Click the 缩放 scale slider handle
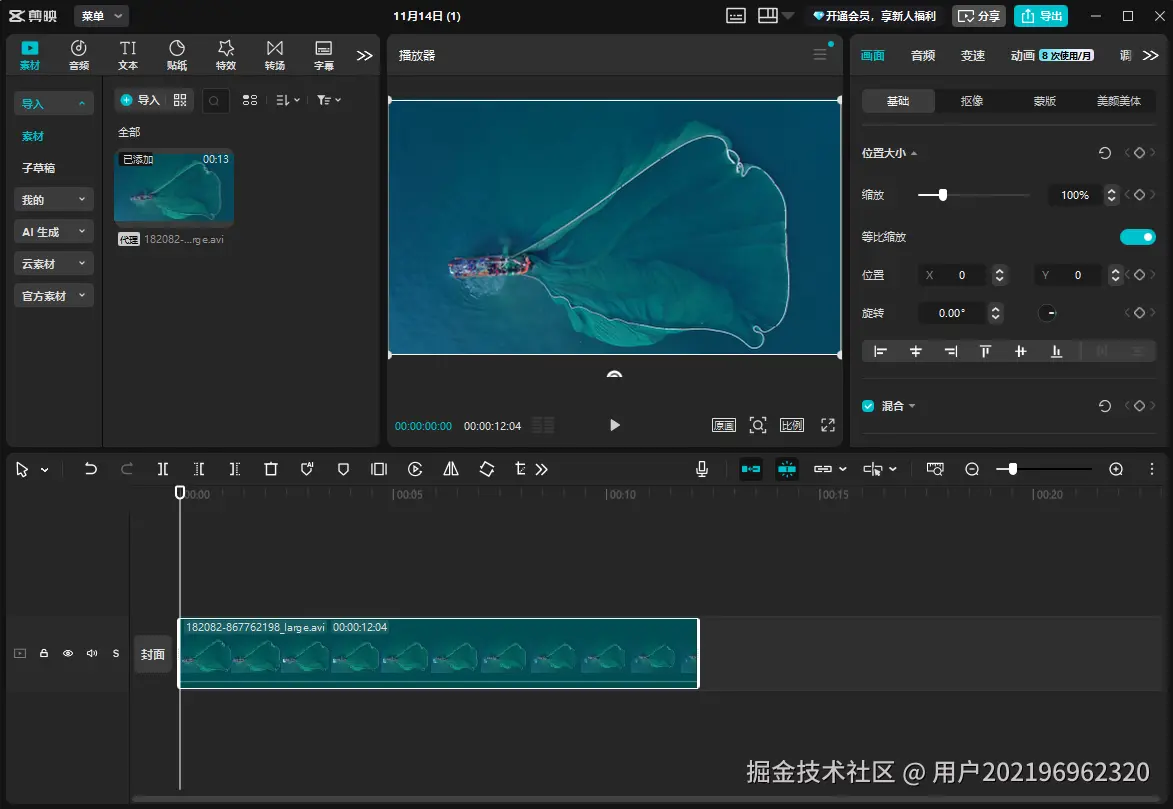Viewport: 1173px width, 809px height. pyautogui.click(x=942, y=195)
